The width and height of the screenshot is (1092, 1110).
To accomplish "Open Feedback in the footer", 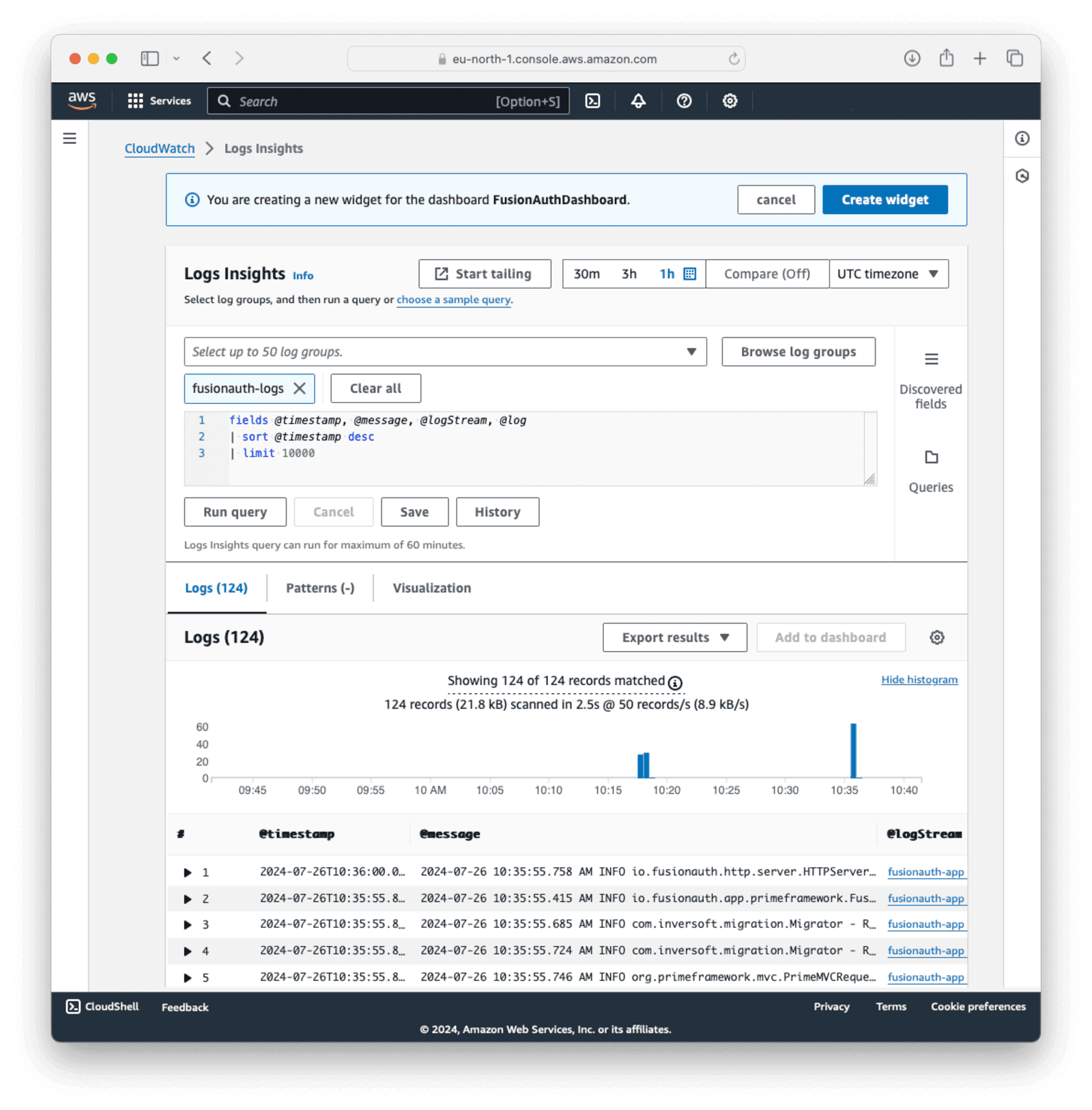I will coord(185,1007).
